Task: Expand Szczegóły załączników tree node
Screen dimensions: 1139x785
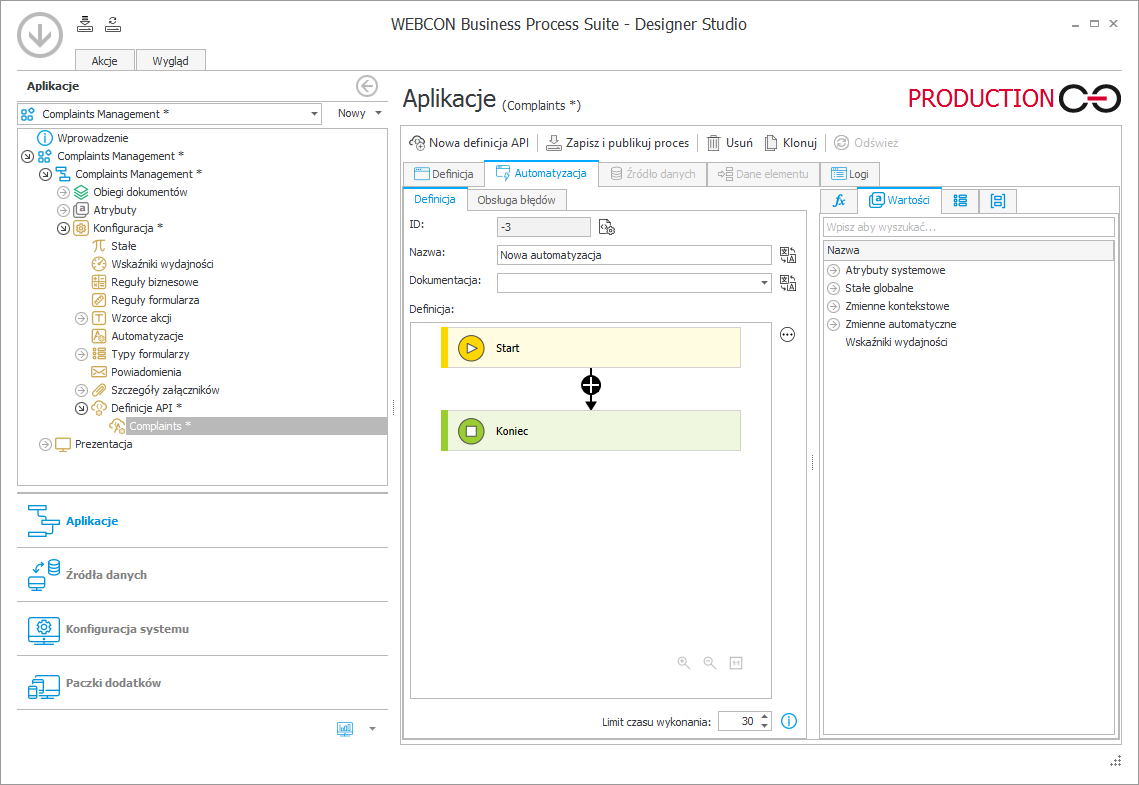Action: (81, 390)
